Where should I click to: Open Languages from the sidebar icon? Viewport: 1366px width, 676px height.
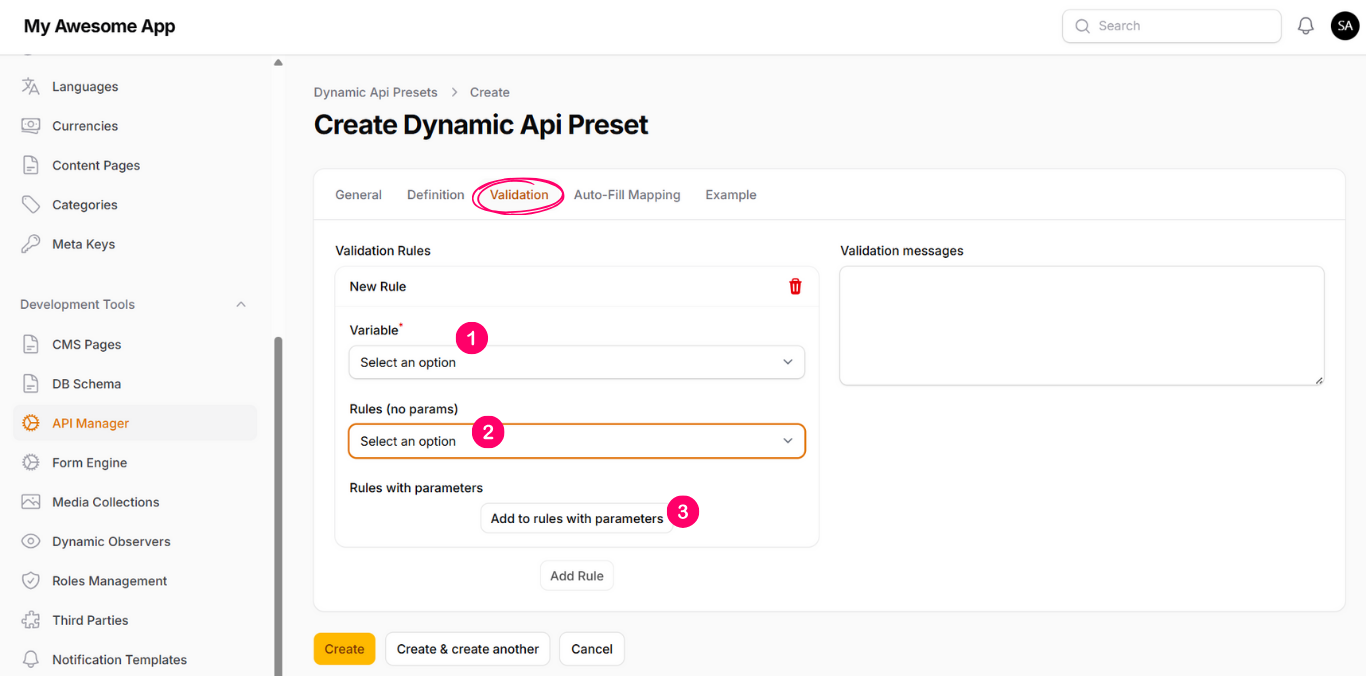(31, 87)
